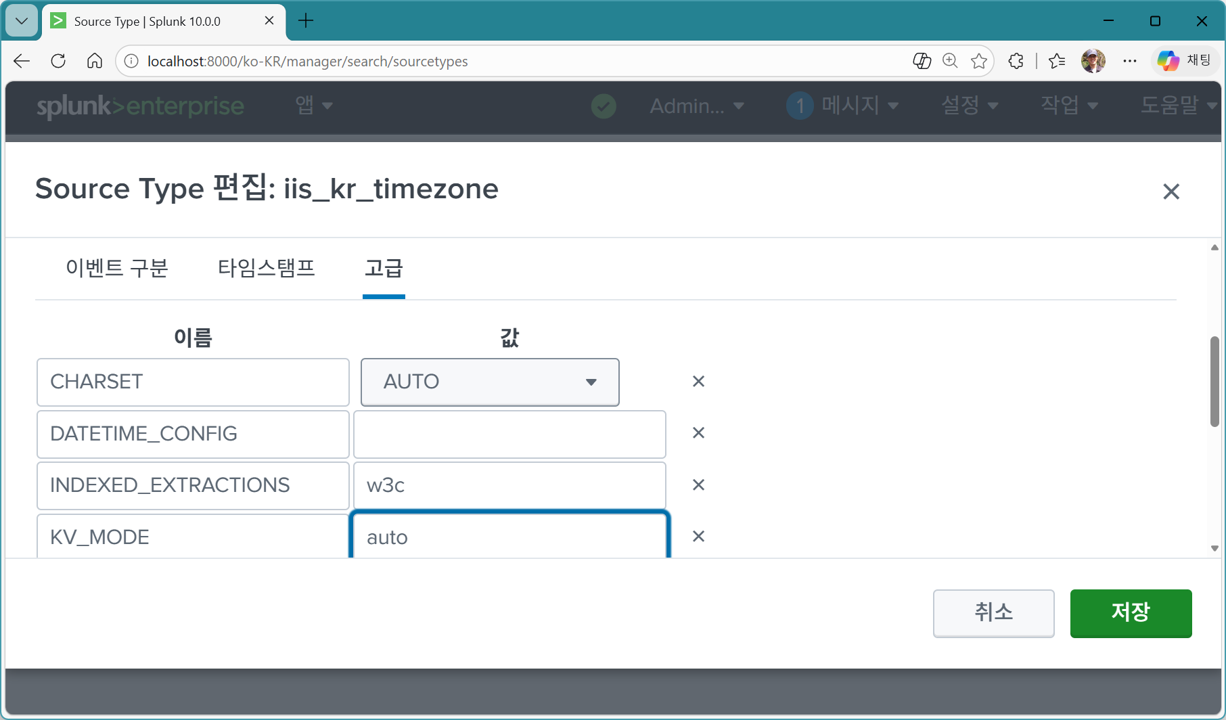Click the 취소 cancel button
The height and width of the screenshot is (720, 1226).
click(x=993, y=613)
